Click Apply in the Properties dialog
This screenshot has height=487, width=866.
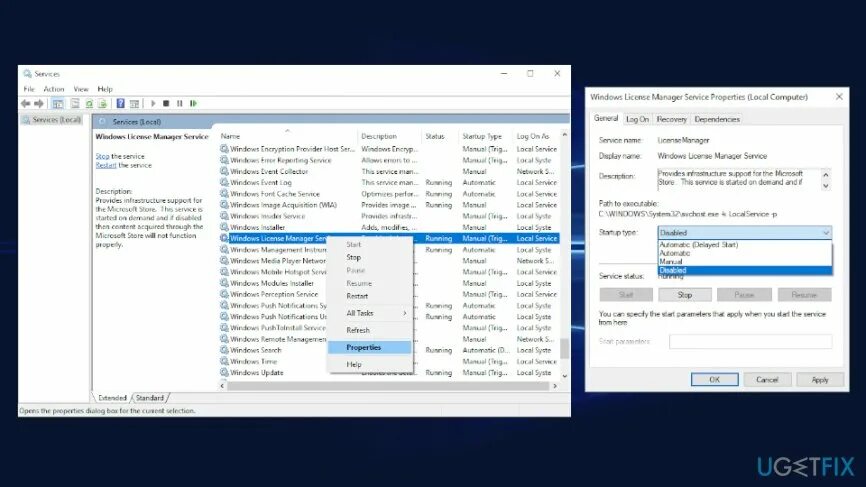(x=820, y=379)
